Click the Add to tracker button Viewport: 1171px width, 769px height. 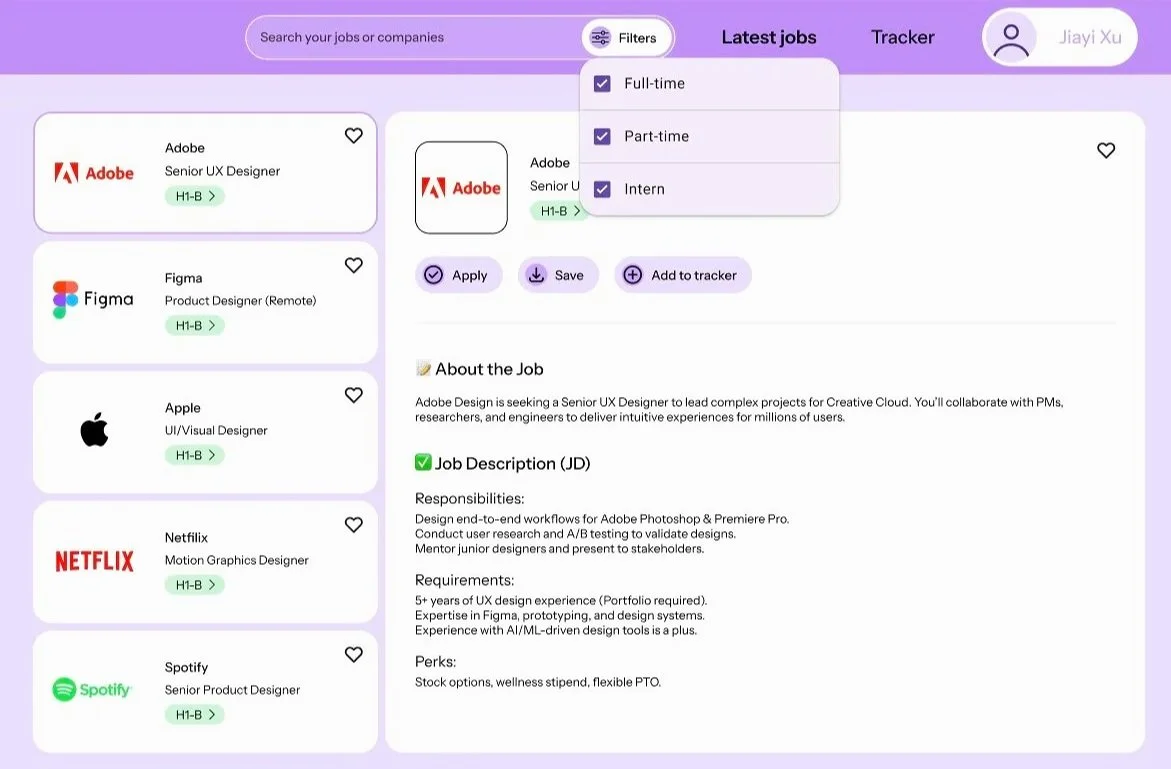tap(683, 275)
